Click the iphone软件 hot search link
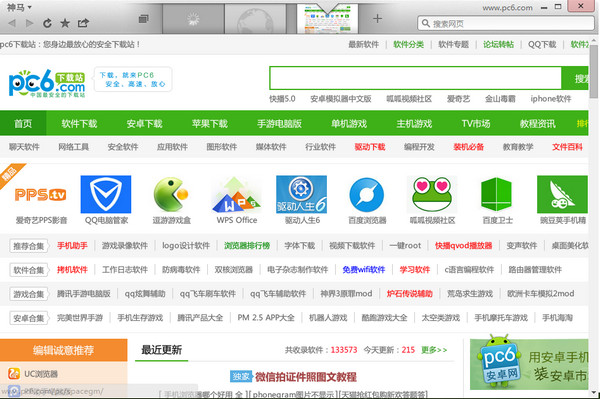 pyautogui.click(x=551, y=99)
